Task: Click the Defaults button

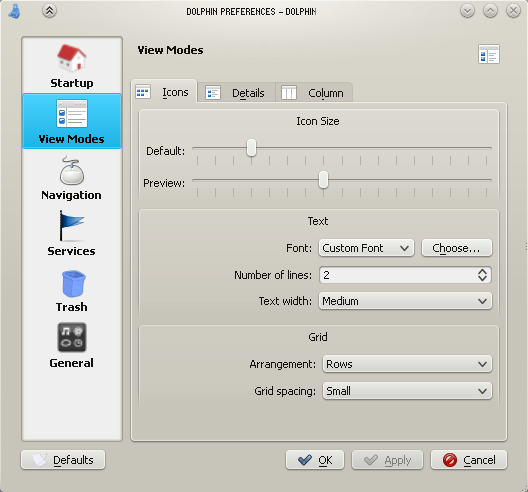Action: click(63, 460)
